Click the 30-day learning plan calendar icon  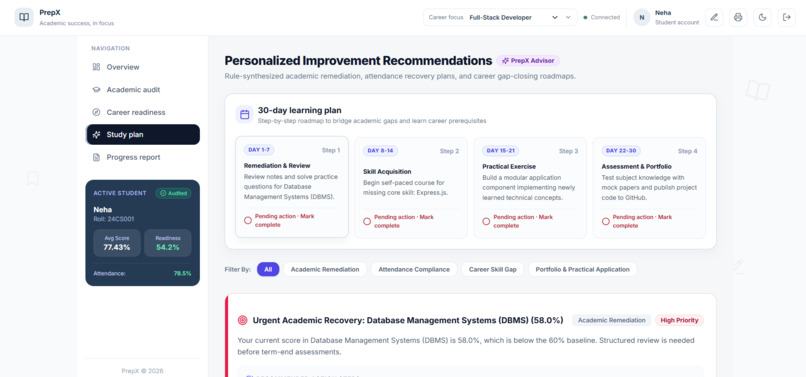click(245, 114)
